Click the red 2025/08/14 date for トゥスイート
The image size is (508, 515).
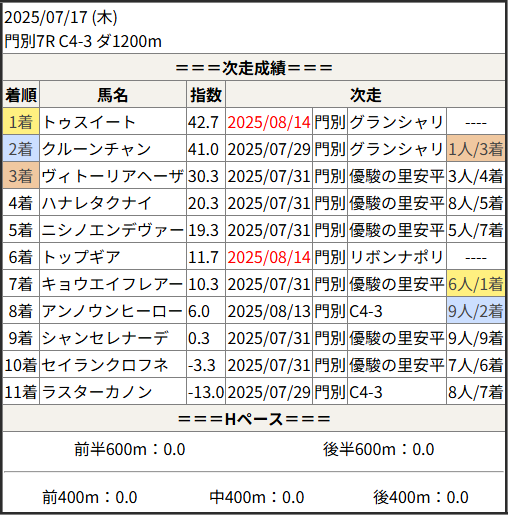click(269, 122)
